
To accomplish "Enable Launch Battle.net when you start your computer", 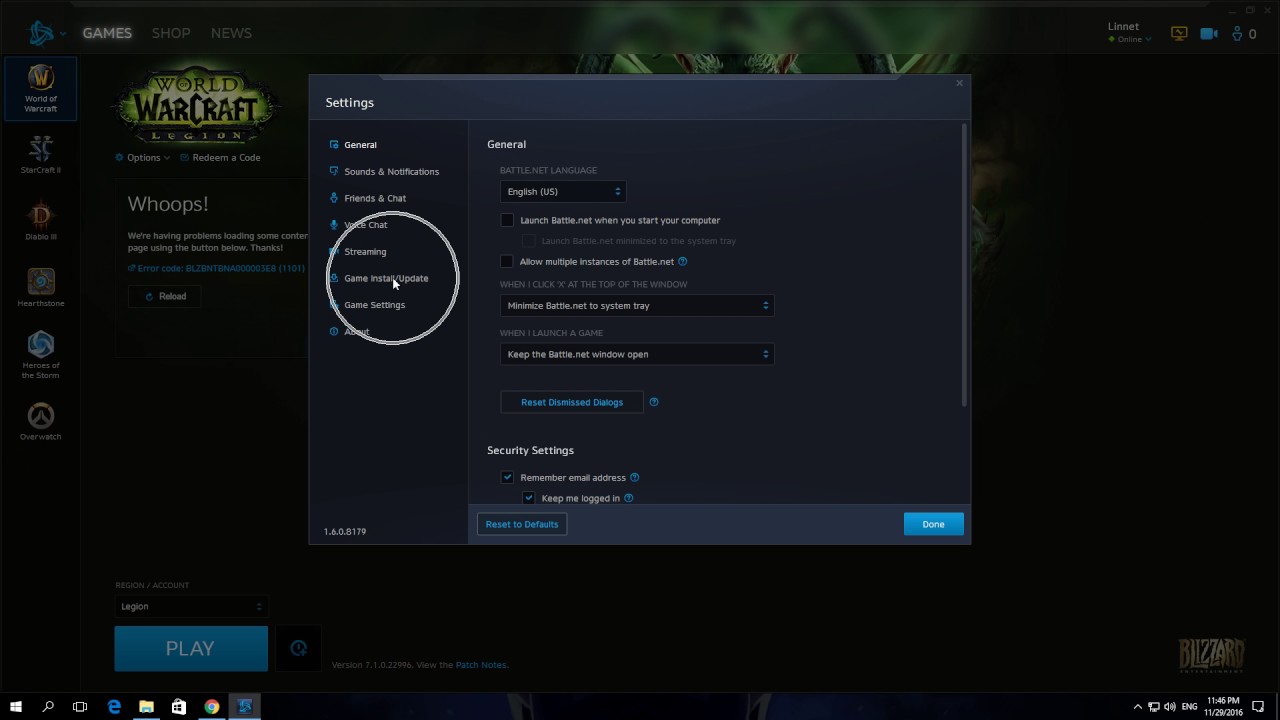I will tap(507, 220).
